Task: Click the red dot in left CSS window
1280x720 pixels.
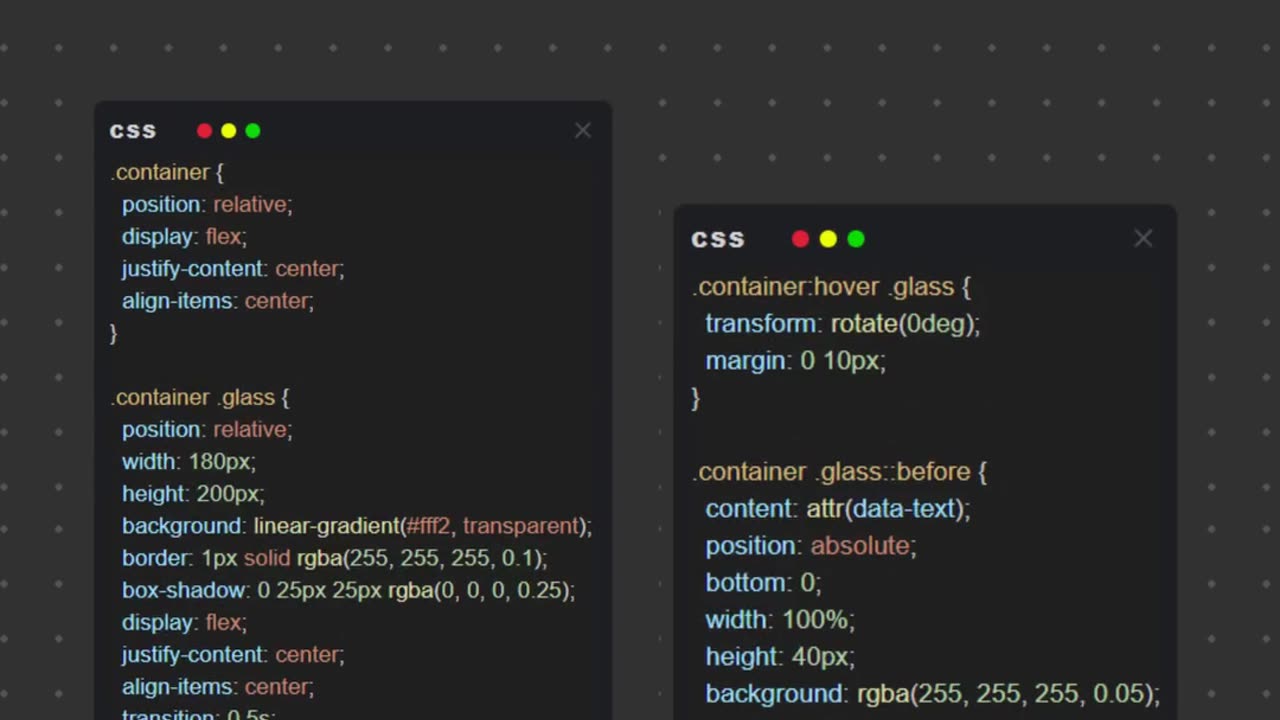Action: coord(205,131)
